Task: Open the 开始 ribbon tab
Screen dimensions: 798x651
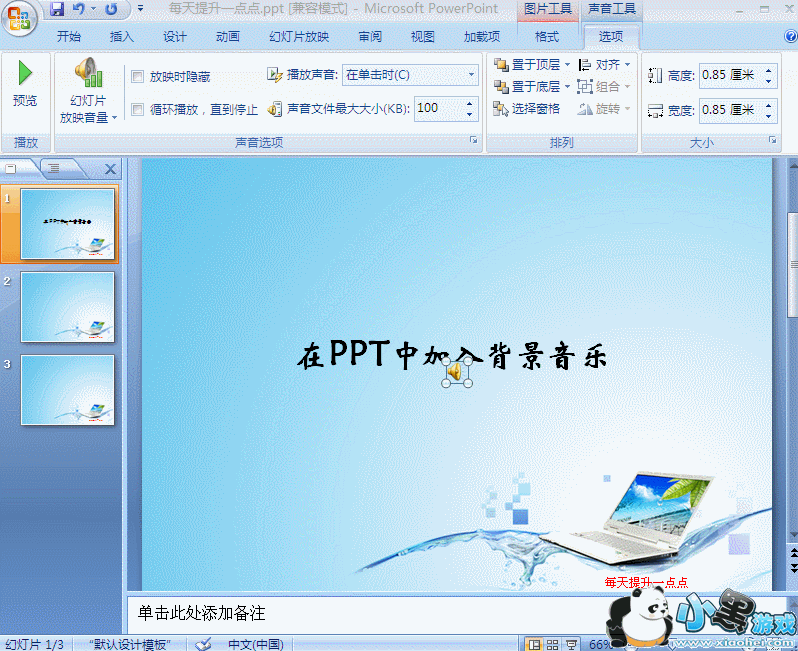Action: tap(69, 36)
